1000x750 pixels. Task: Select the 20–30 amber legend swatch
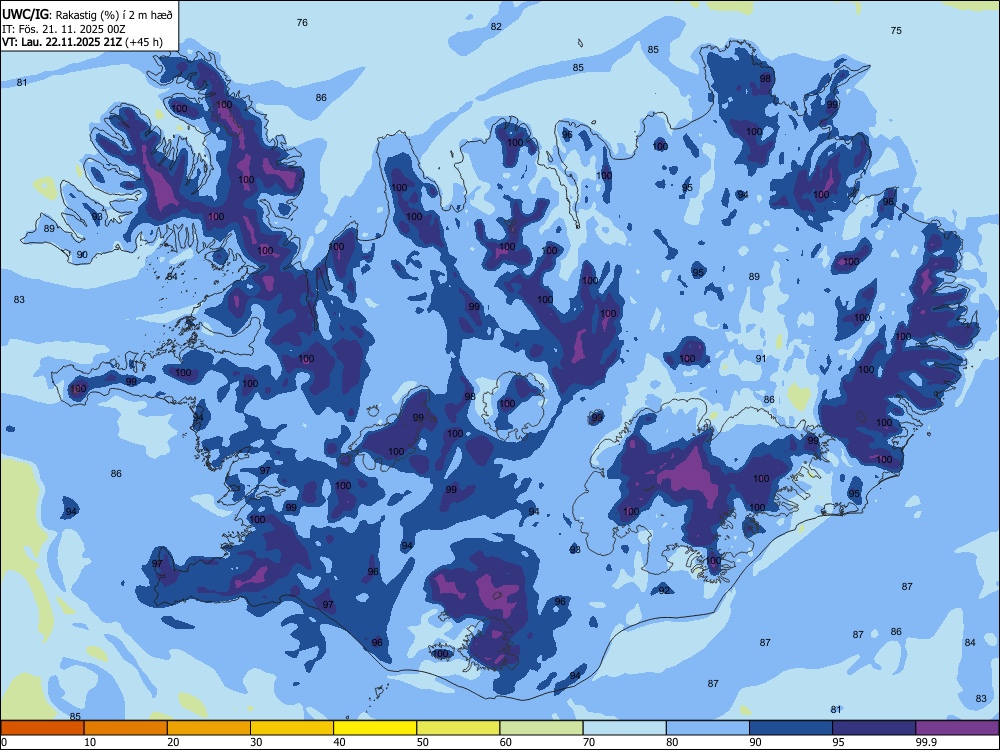pyautogui.click(x=209, y=728)
